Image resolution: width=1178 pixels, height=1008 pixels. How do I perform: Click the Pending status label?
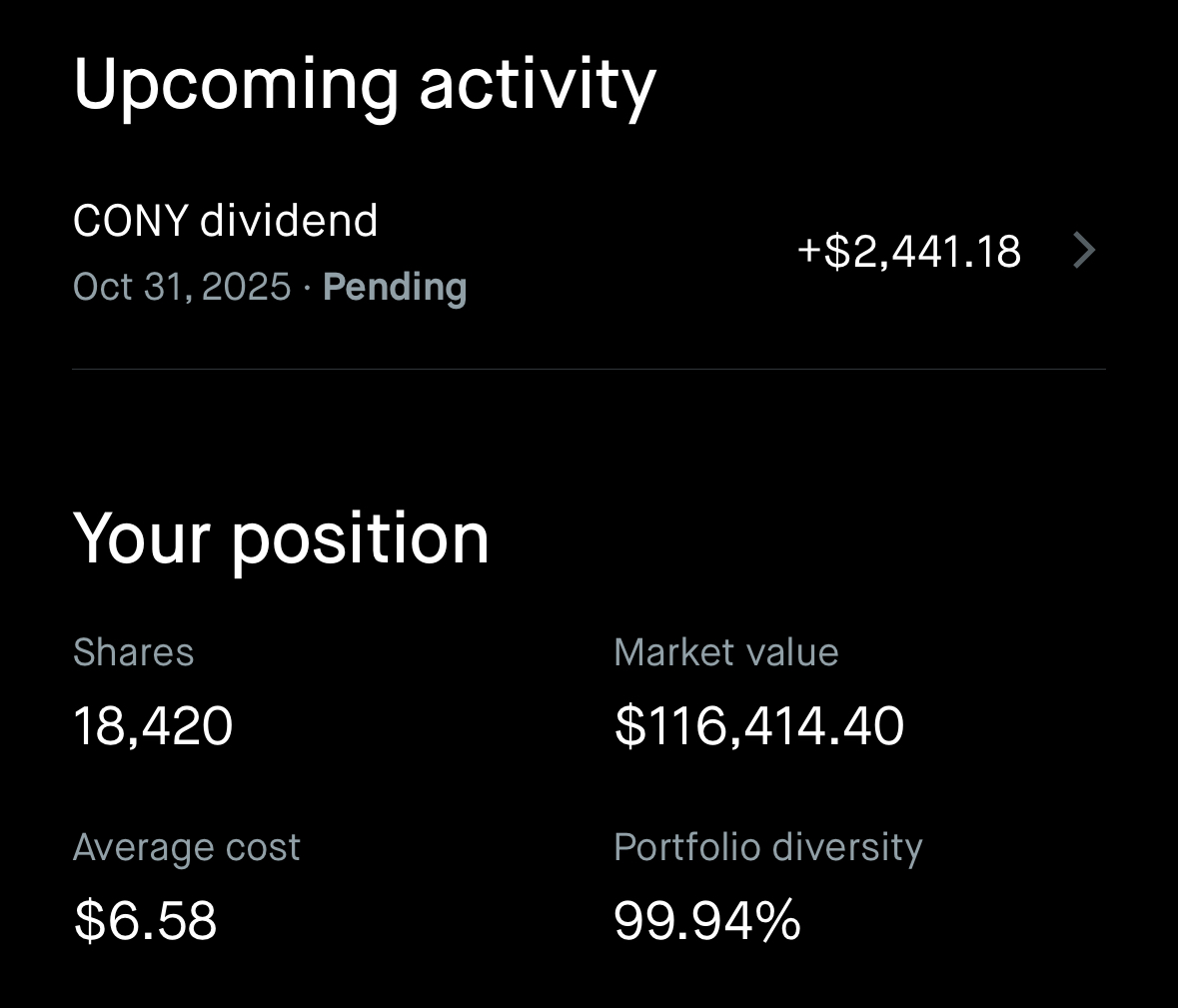click(x=395, y=288)
